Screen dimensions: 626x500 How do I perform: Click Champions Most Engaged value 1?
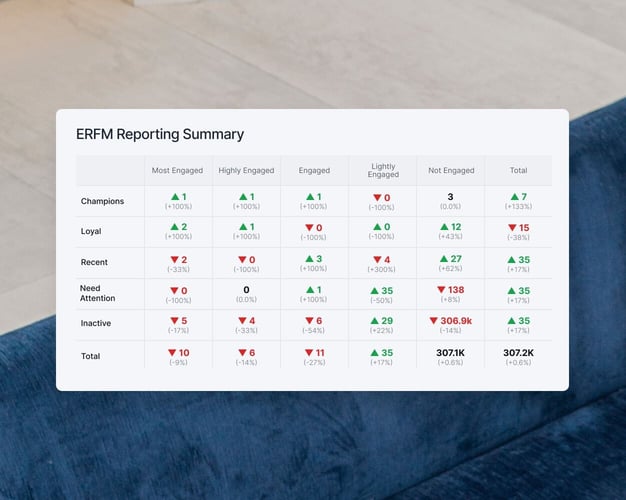pyautogui.click(x=184, y=197)
